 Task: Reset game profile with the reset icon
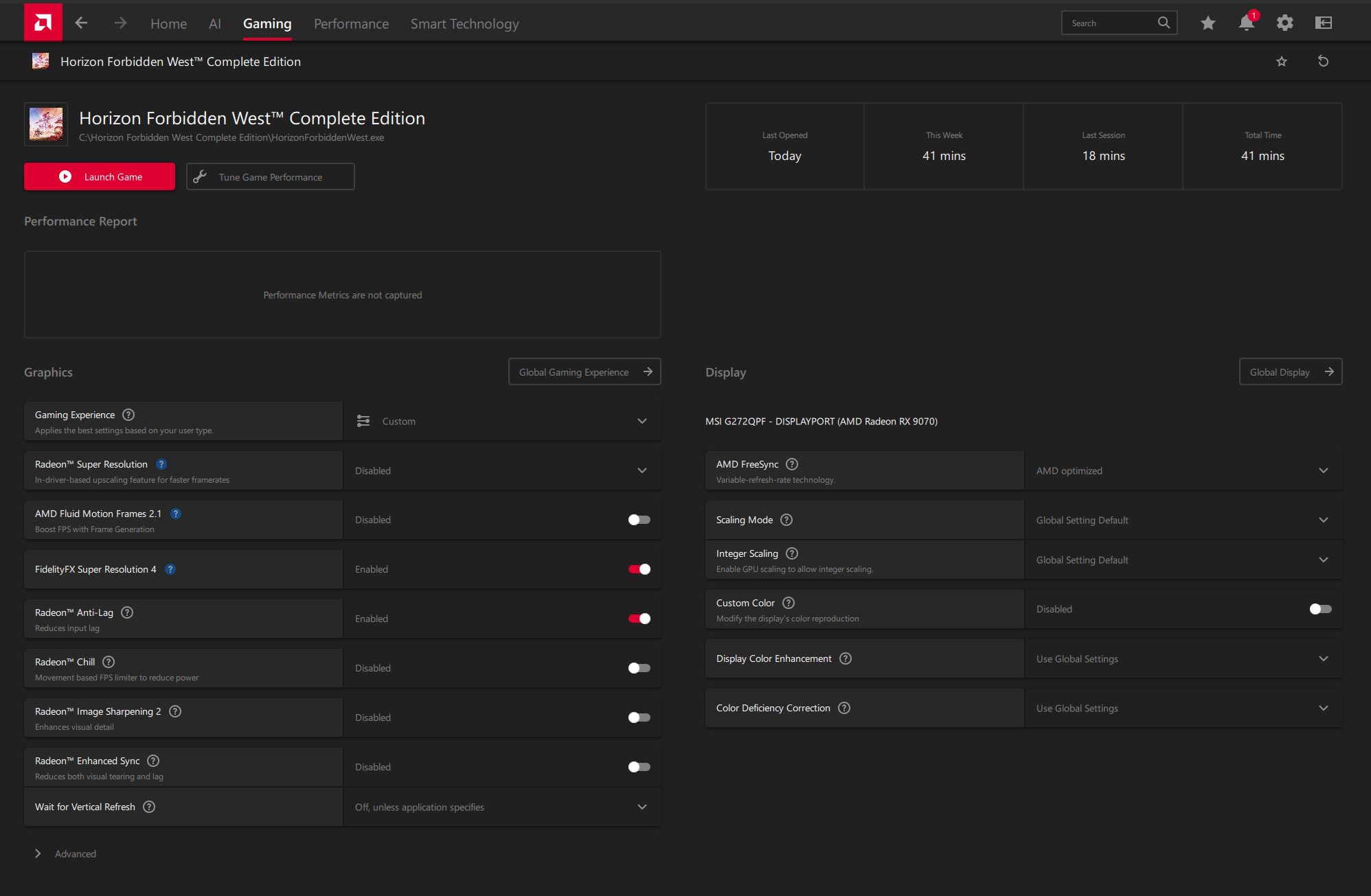(x=1323, y=61)
